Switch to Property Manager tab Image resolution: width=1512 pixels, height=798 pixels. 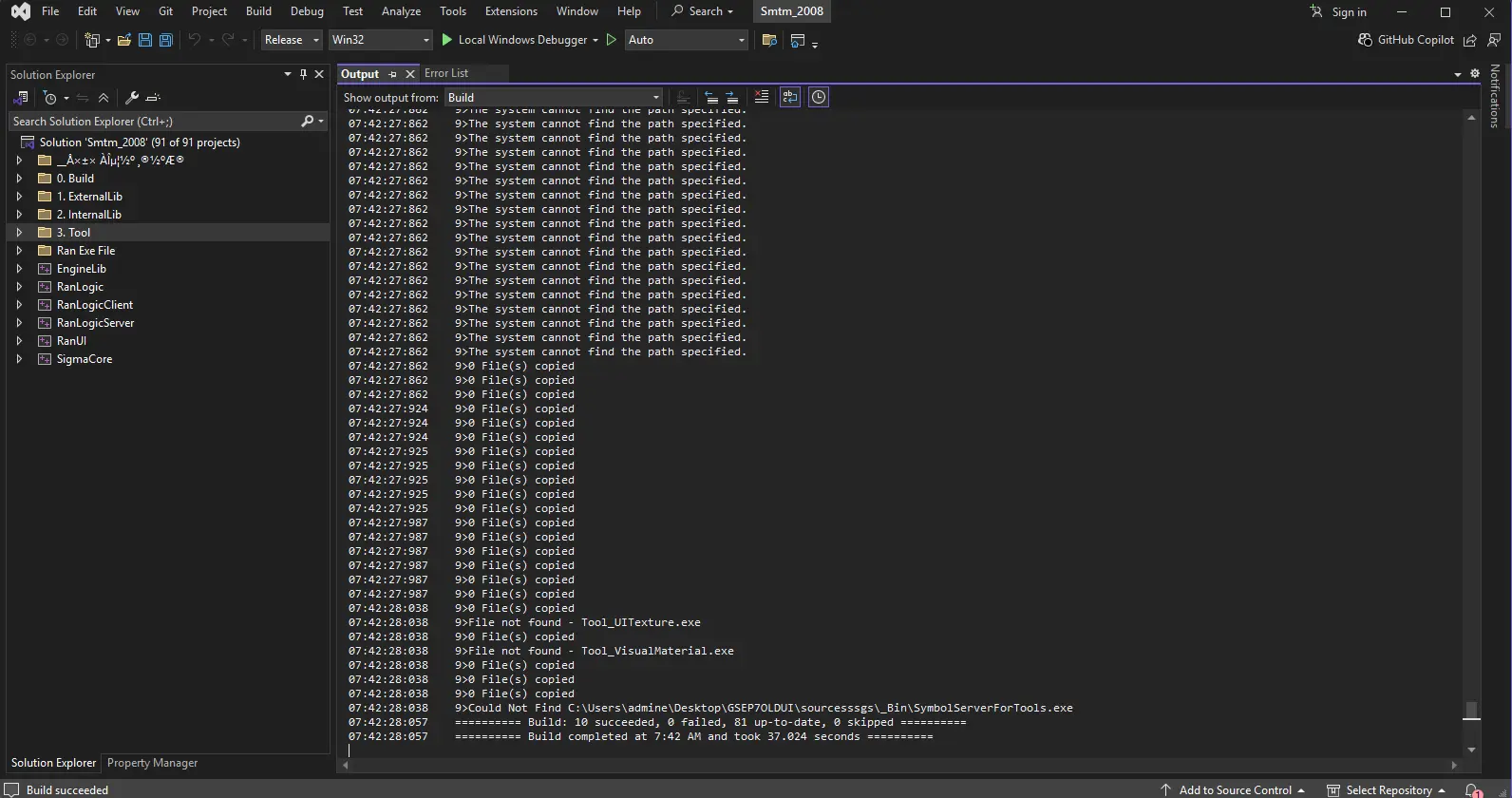(x=152, y=763)
